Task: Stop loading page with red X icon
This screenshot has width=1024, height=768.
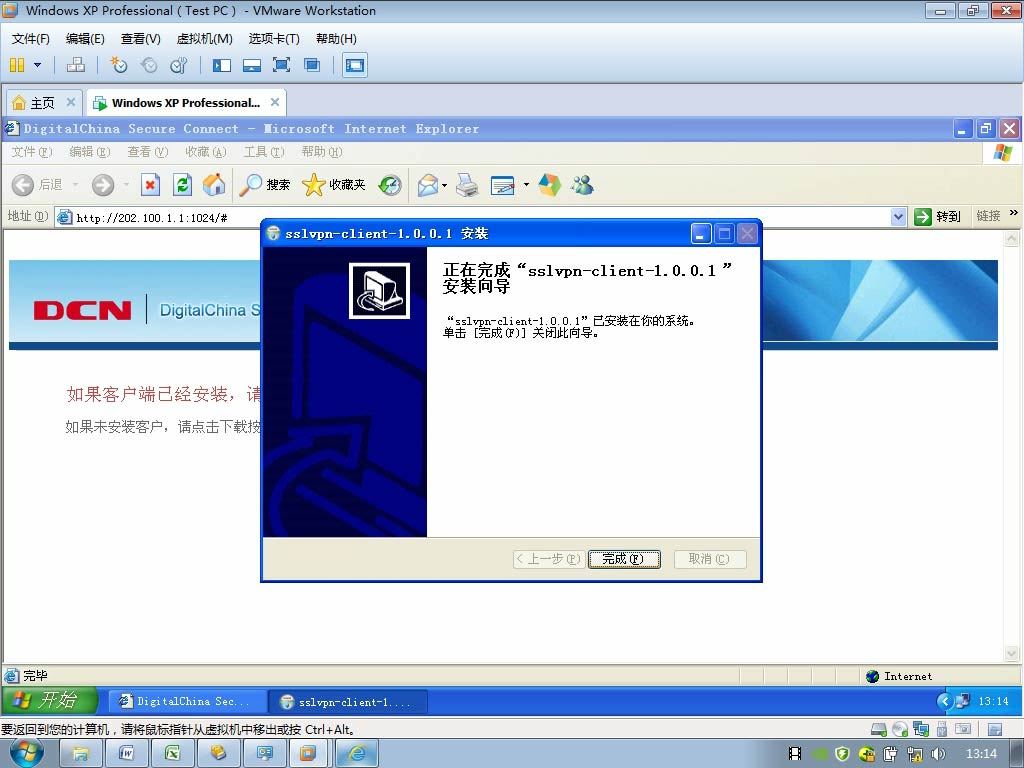Action: point(150,185)
